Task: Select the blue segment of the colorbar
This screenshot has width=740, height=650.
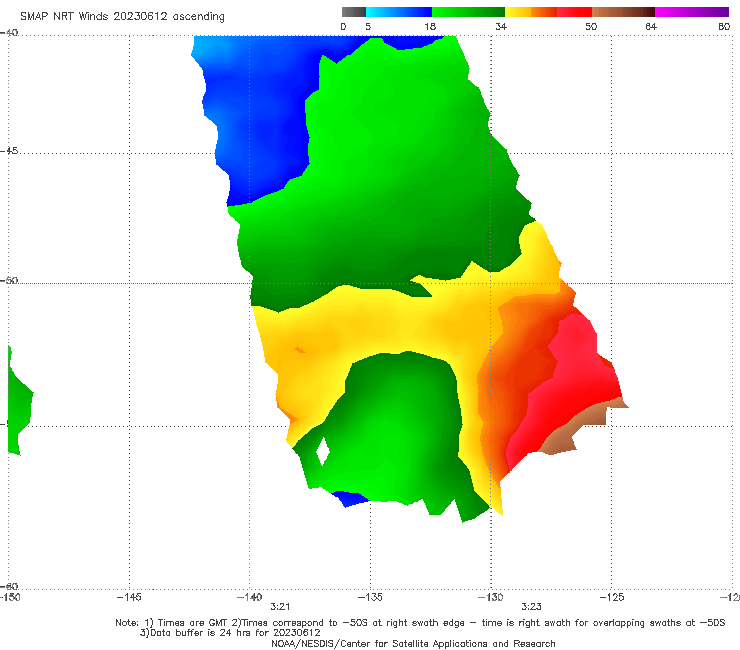Action: [399, 12]
